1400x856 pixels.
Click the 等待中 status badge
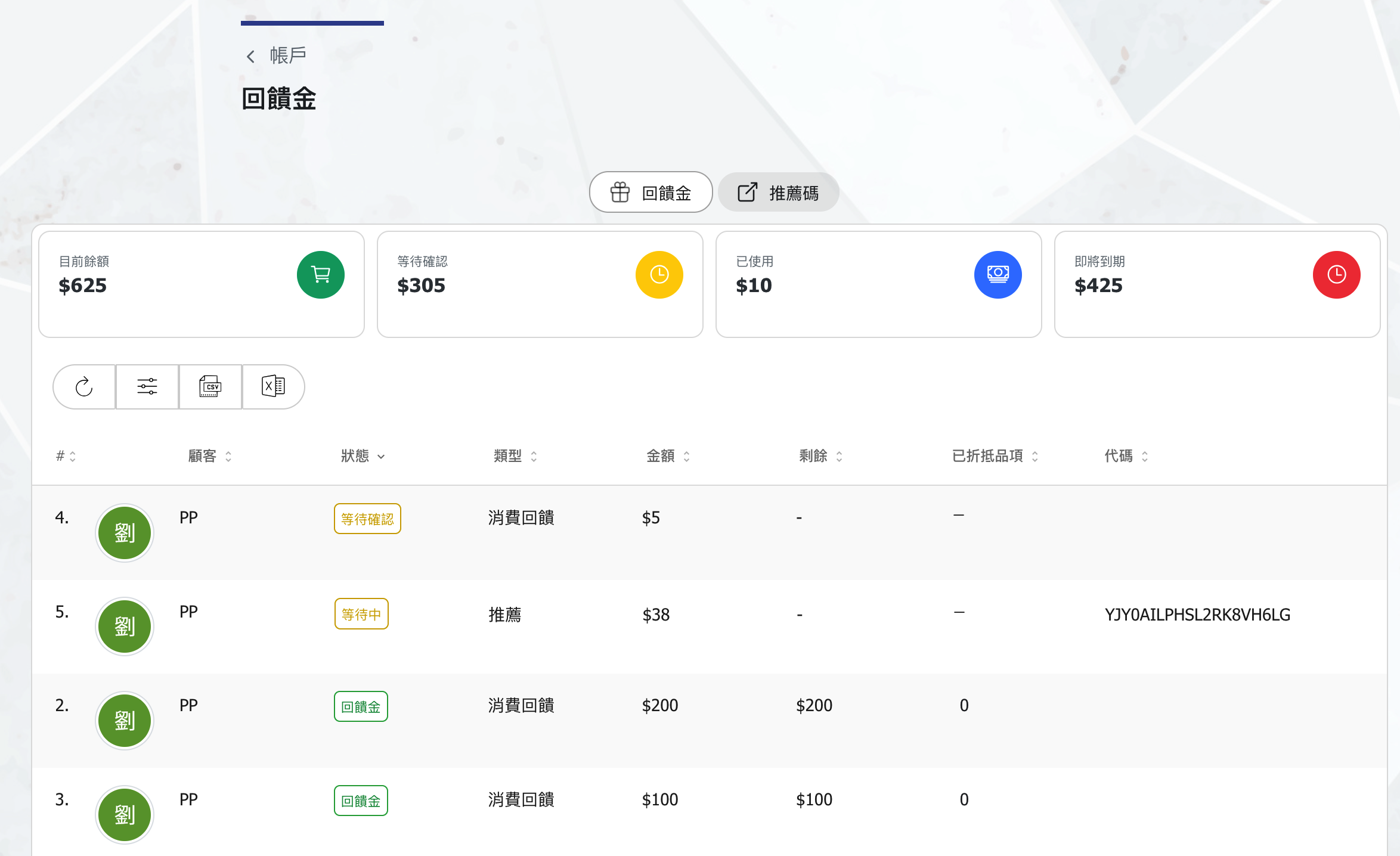tap(361, 614)
